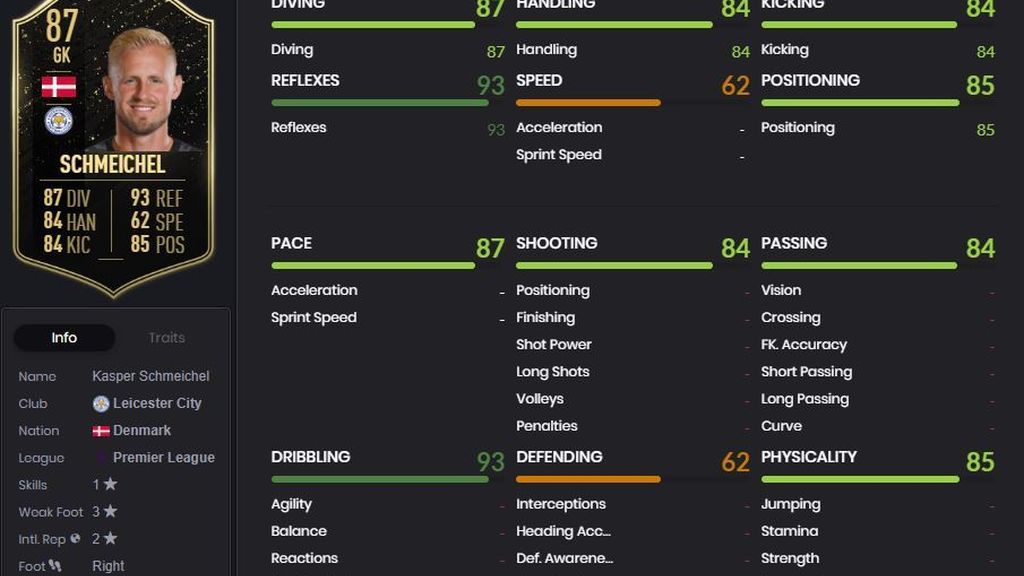Image resolution: width=1024 pixels, height=576 pixels.
Task: Click the Denmark flag icon beside Nation
Action: [x=101, y=431]
